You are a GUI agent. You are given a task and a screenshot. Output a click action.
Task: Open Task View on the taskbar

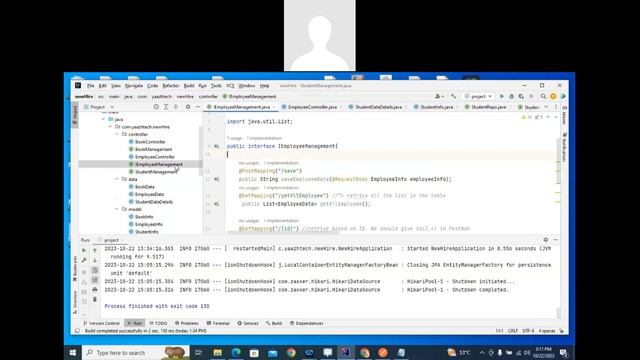click(199, 352)
